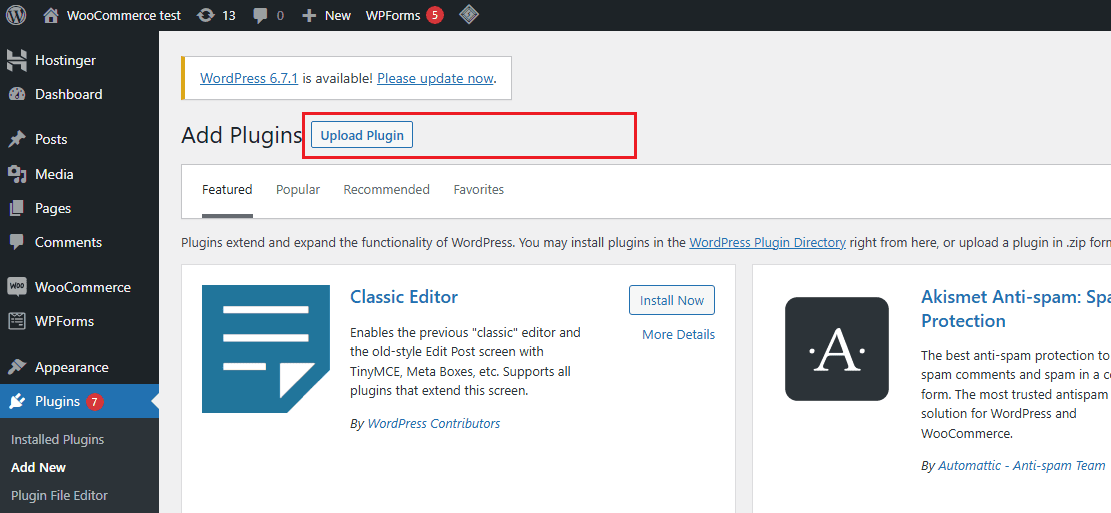Install the Classic Editor plugin now
The height and width of the screenshot is (513, 1111).
671,300
